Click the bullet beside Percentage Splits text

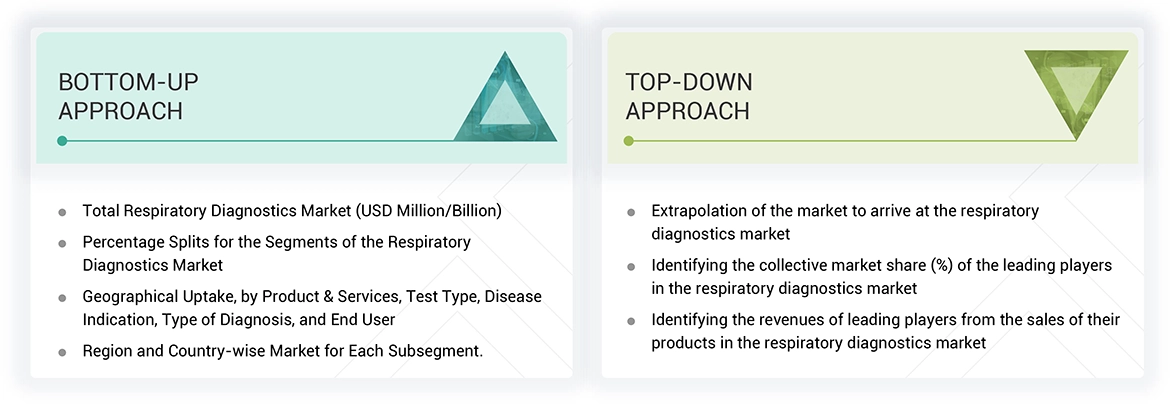(x=63, y=243)
